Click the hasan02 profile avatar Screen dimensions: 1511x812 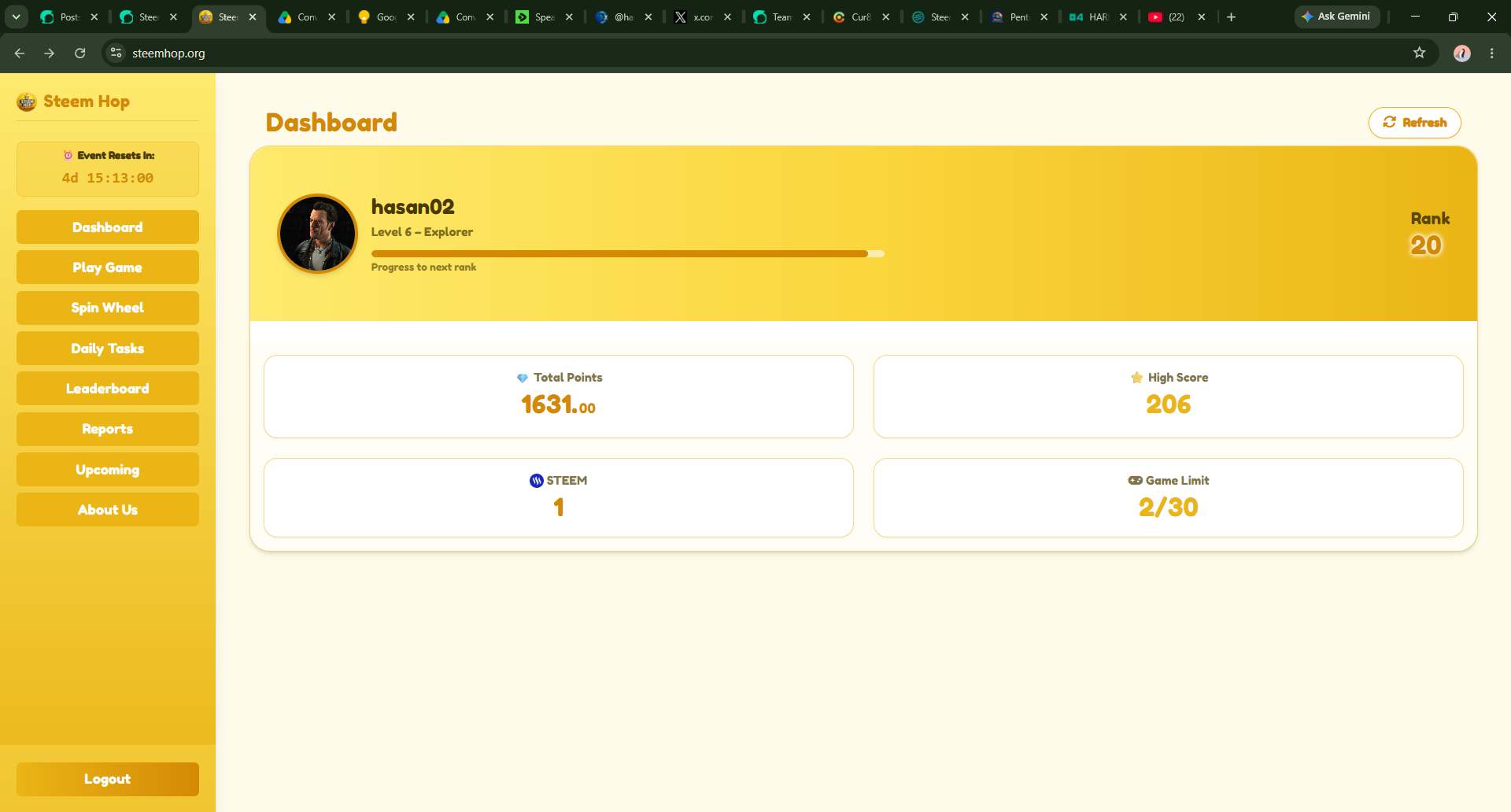point(318,234)
